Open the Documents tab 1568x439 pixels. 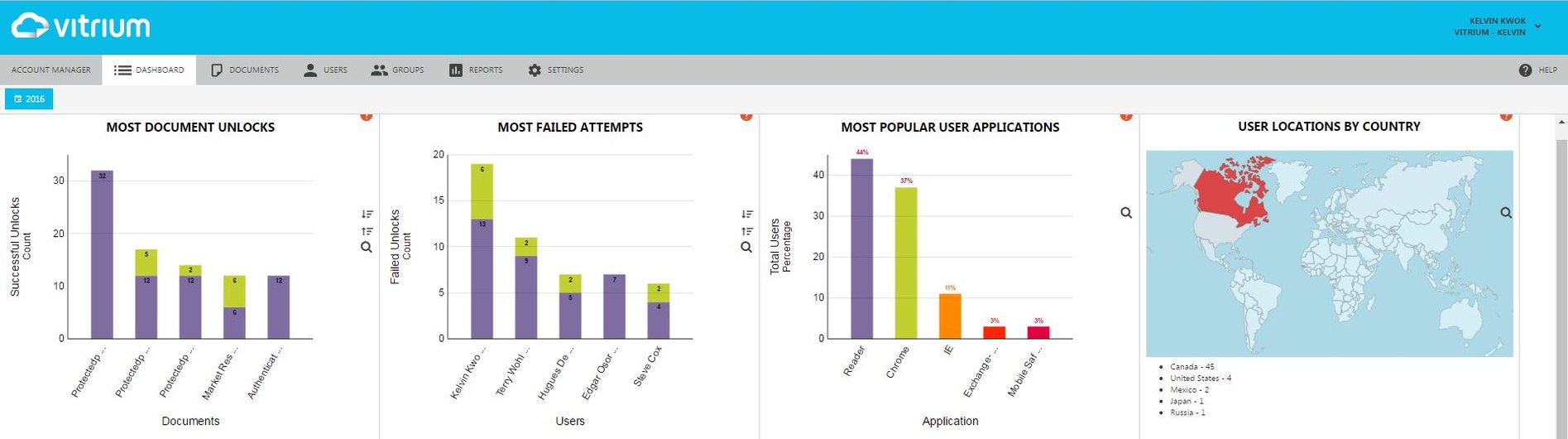tap(245, 70)
